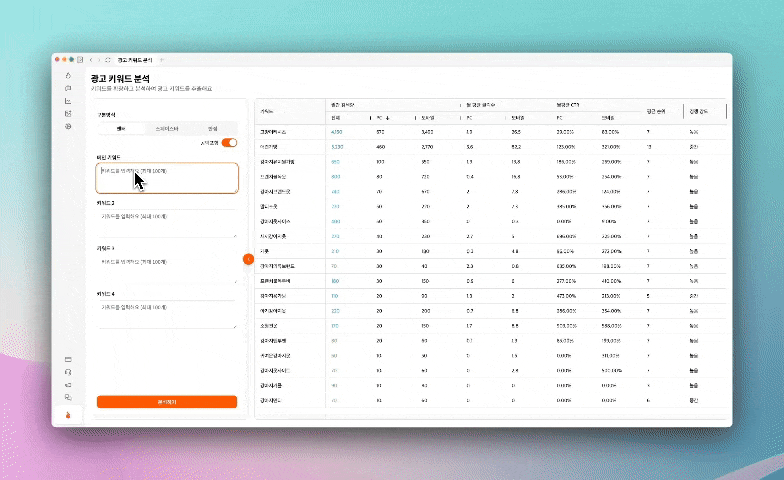The image size is (784, 480).
Task: Click the 52.2 average clicks cell
Action: coord(516,147)
